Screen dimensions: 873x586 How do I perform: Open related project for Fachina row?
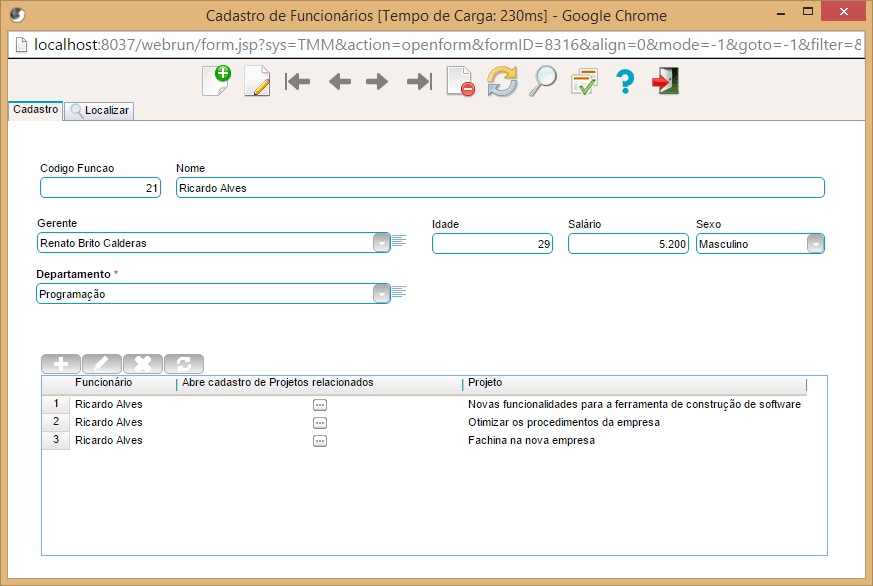(320, 440)
